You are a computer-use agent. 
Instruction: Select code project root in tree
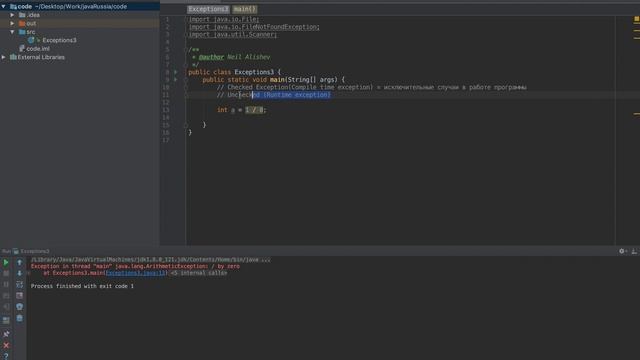click(x=80, y=7)
